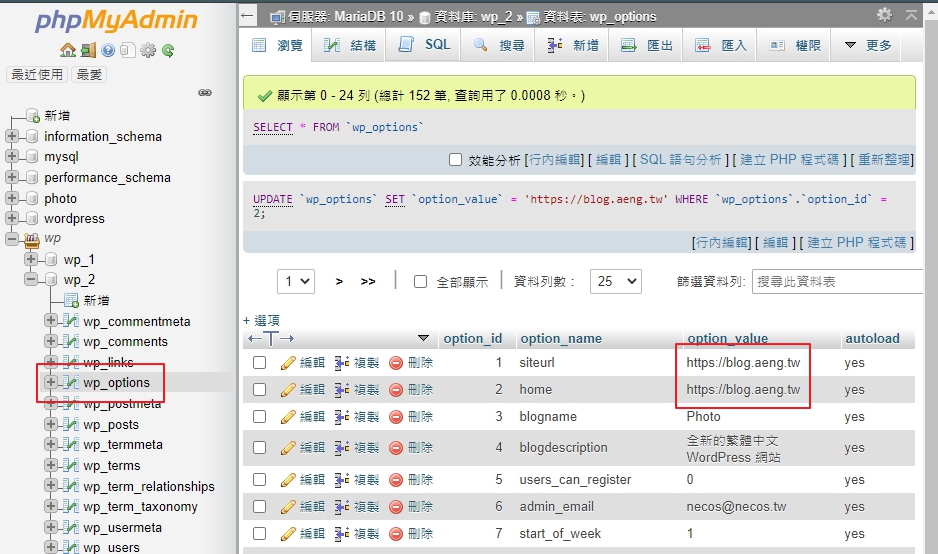Tick the checkbox for blogdescription row
The image size is (938, 554).
click(x=259, y=448)
